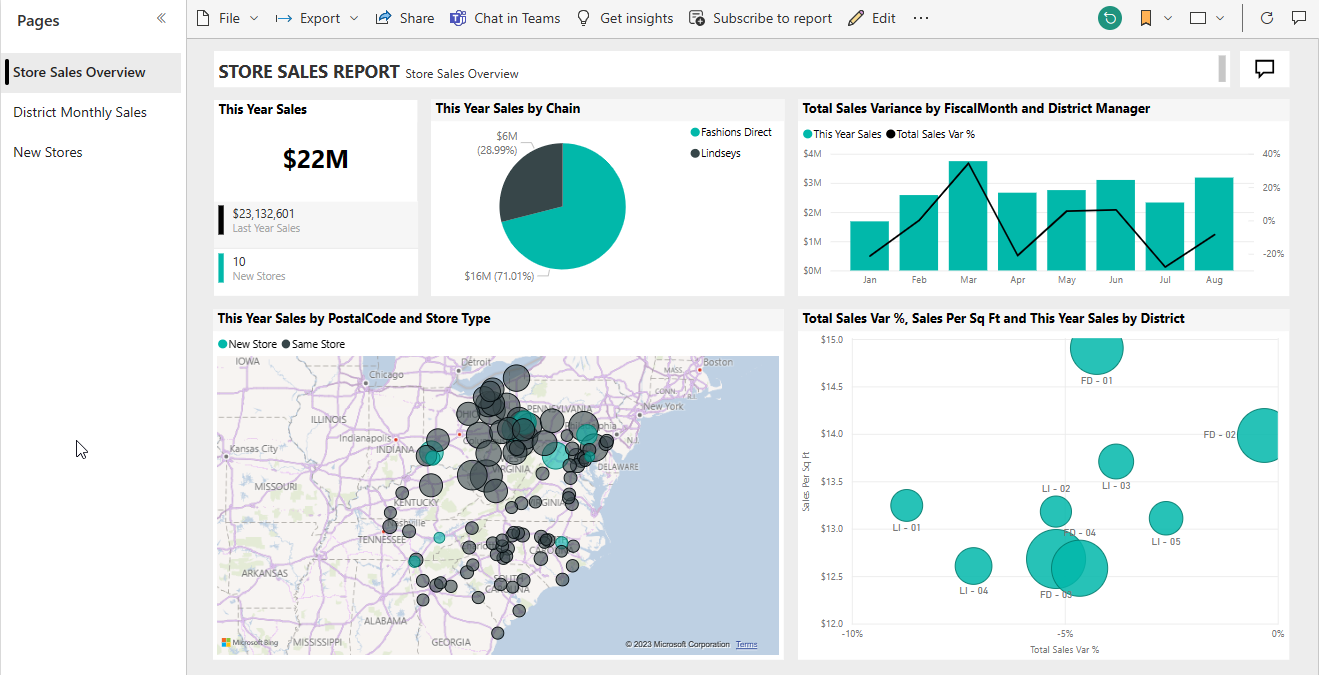Viewport: 1319px width, 675px height.
Task: Click the More options ellipsis
Action: click(921, 18)
